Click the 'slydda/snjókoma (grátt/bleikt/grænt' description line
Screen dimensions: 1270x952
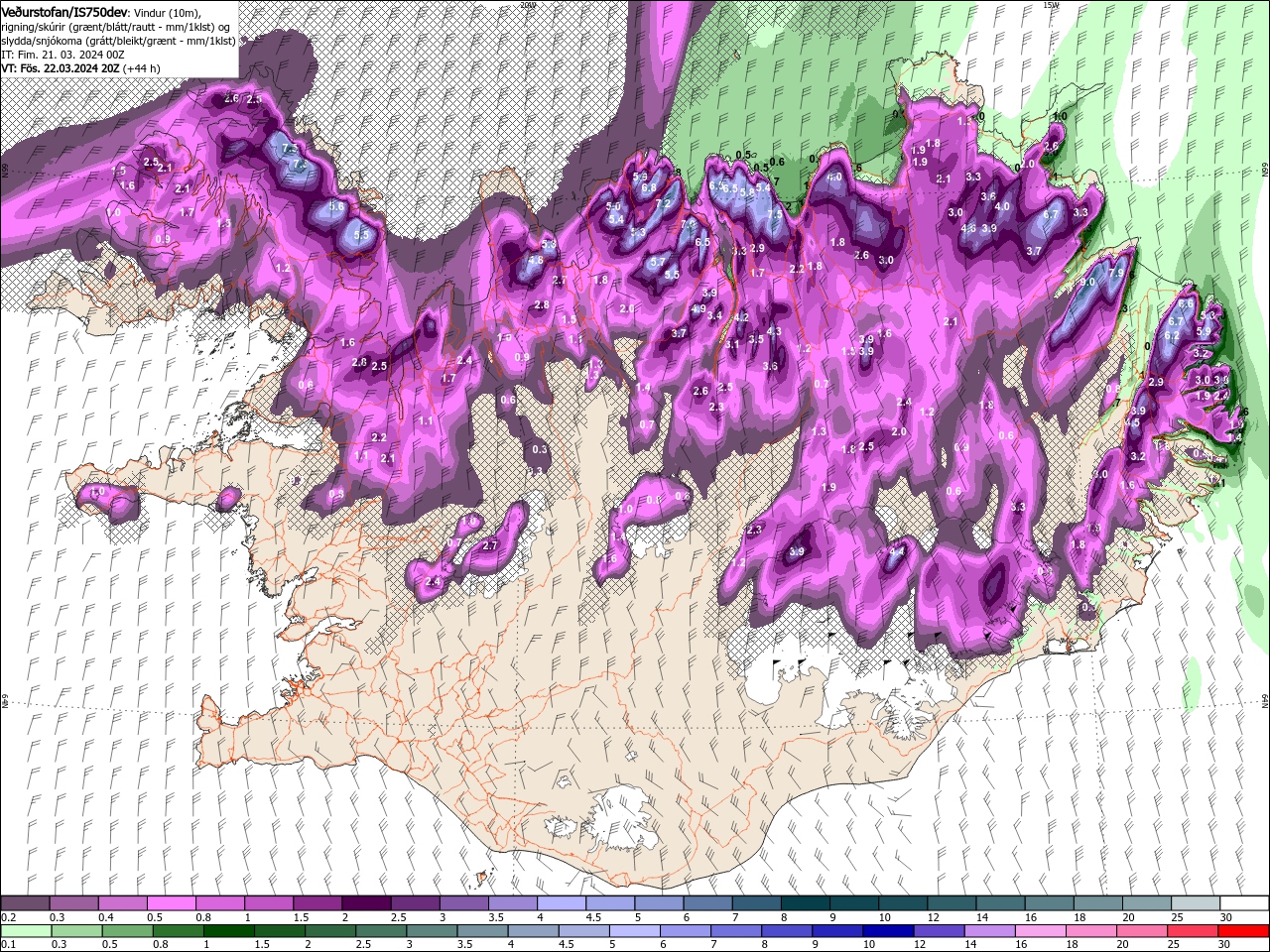(x=118, y=41)
